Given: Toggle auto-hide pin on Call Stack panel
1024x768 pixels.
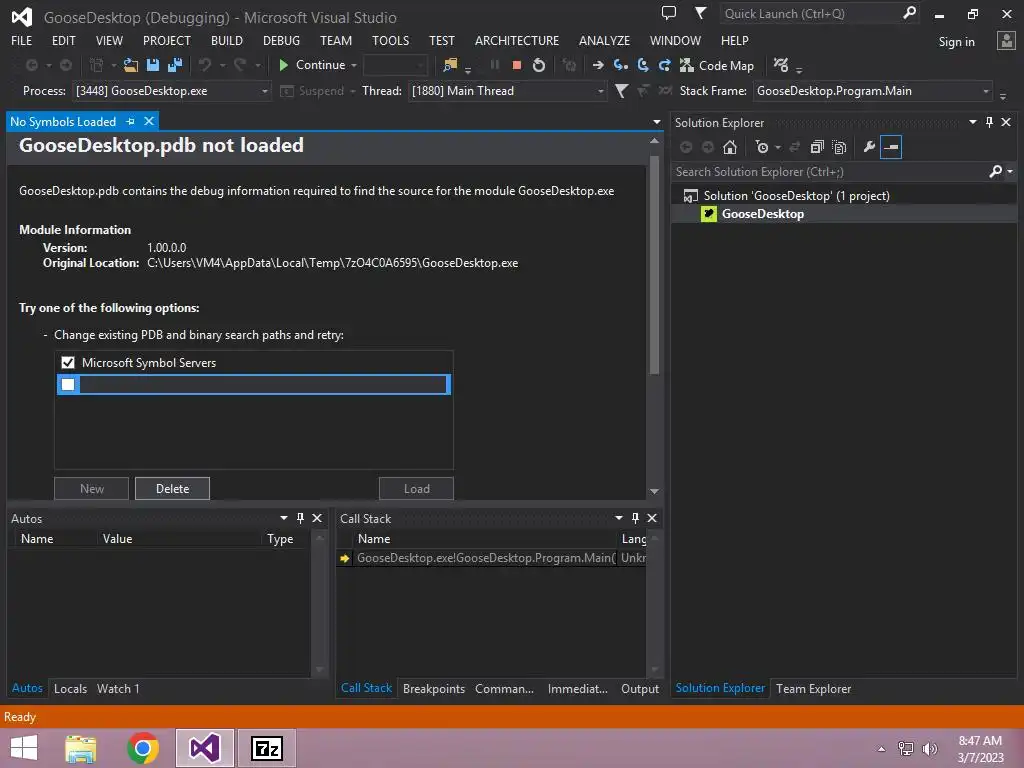Looking at the screenshot, I should pos(635,518).
